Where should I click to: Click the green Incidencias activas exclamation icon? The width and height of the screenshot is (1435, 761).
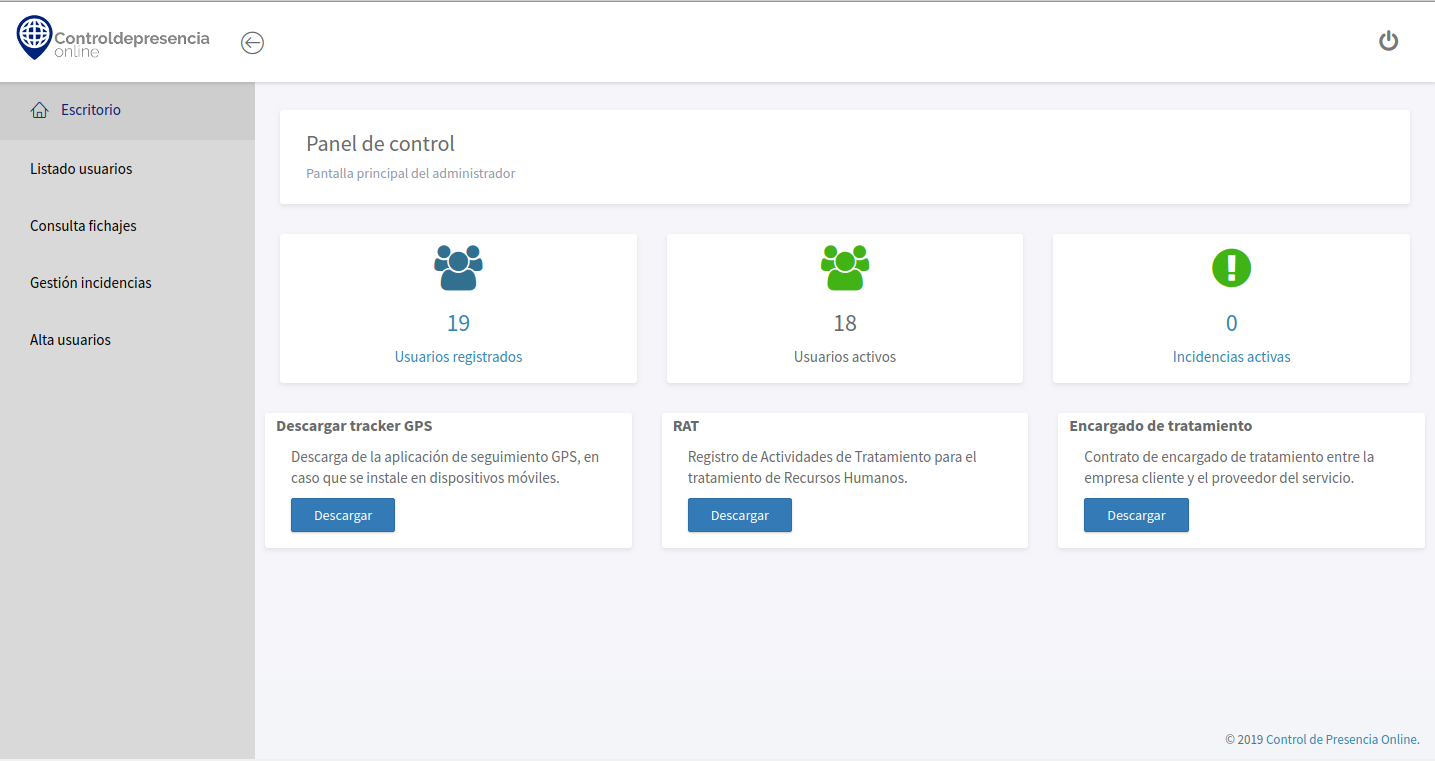point(1231,267)
